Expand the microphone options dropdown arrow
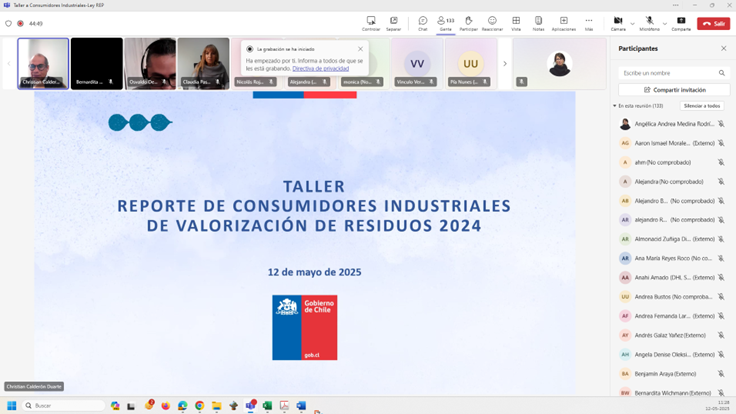This screenshot has height=414, width=736. pyautogui.click(x=664, y=22)
